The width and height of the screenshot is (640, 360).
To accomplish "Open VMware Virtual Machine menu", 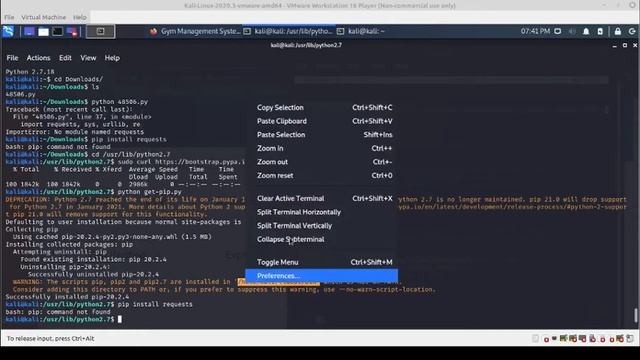I will pyautogui.click(x=43, y=17).
